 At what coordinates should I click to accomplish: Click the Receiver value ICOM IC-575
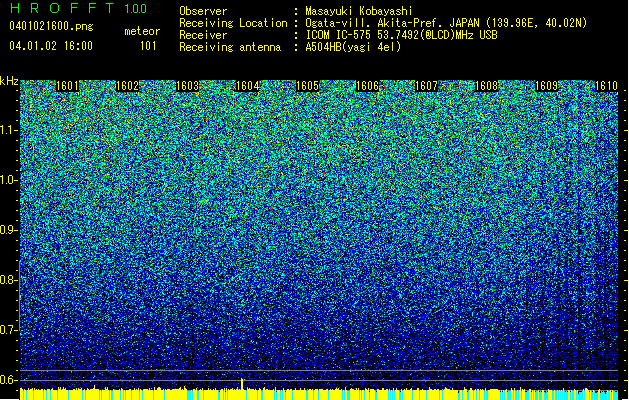click(x=339, y=35)
